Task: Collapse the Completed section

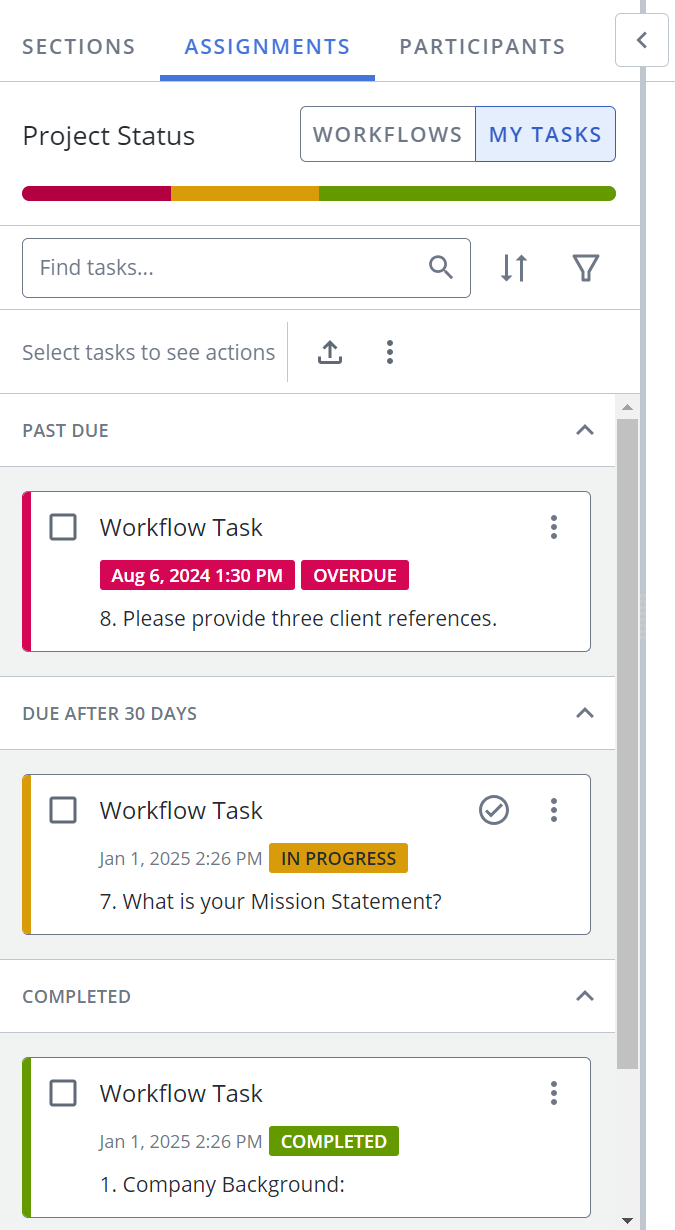Action: 586,996
